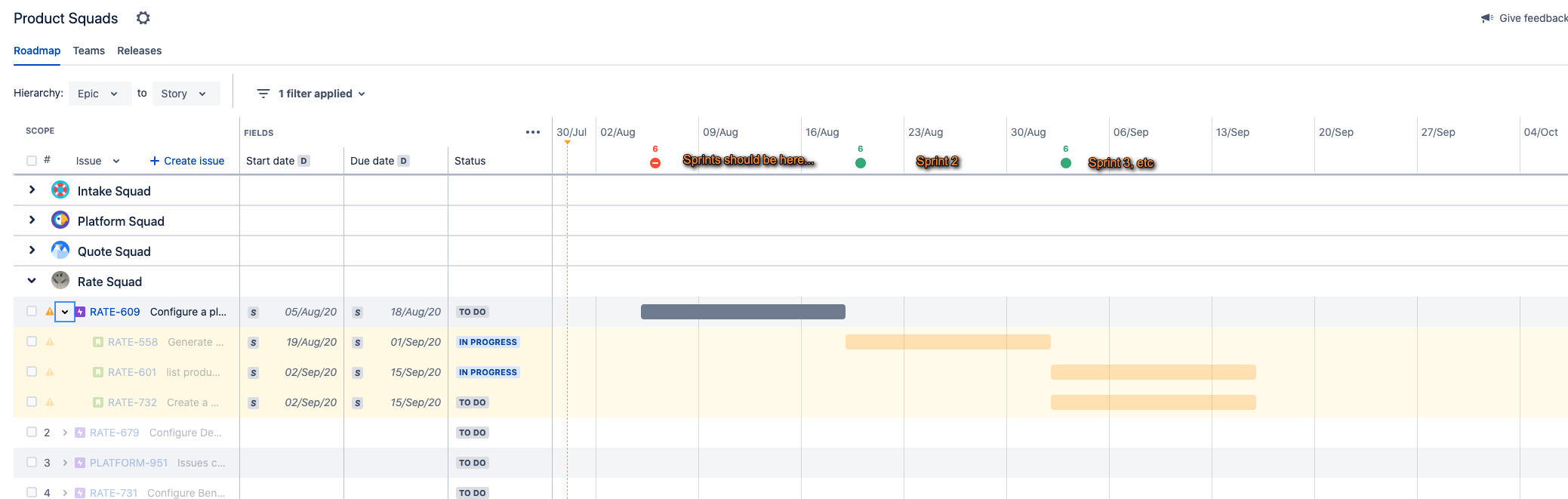Click the story icon beside RATE-732
This screenshot has height=499, width=1568.
[x=98, y=402]
